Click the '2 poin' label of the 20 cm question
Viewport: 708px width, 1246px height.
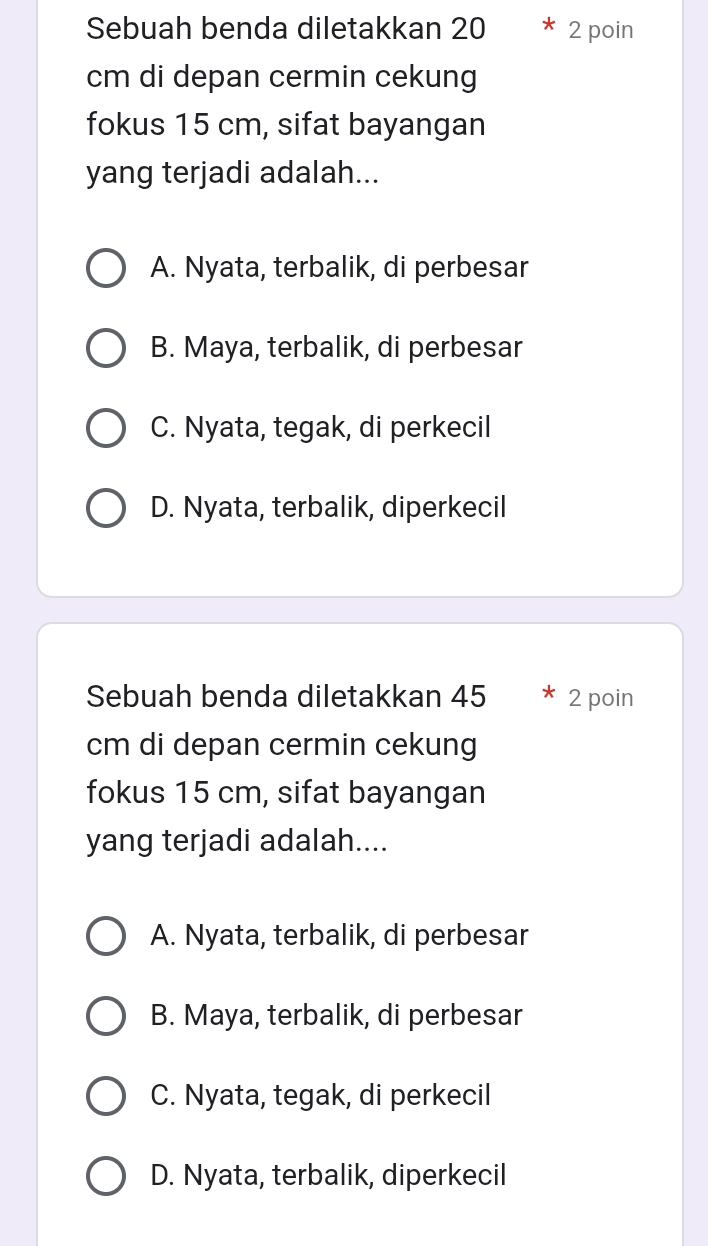[x=600, y=30]
